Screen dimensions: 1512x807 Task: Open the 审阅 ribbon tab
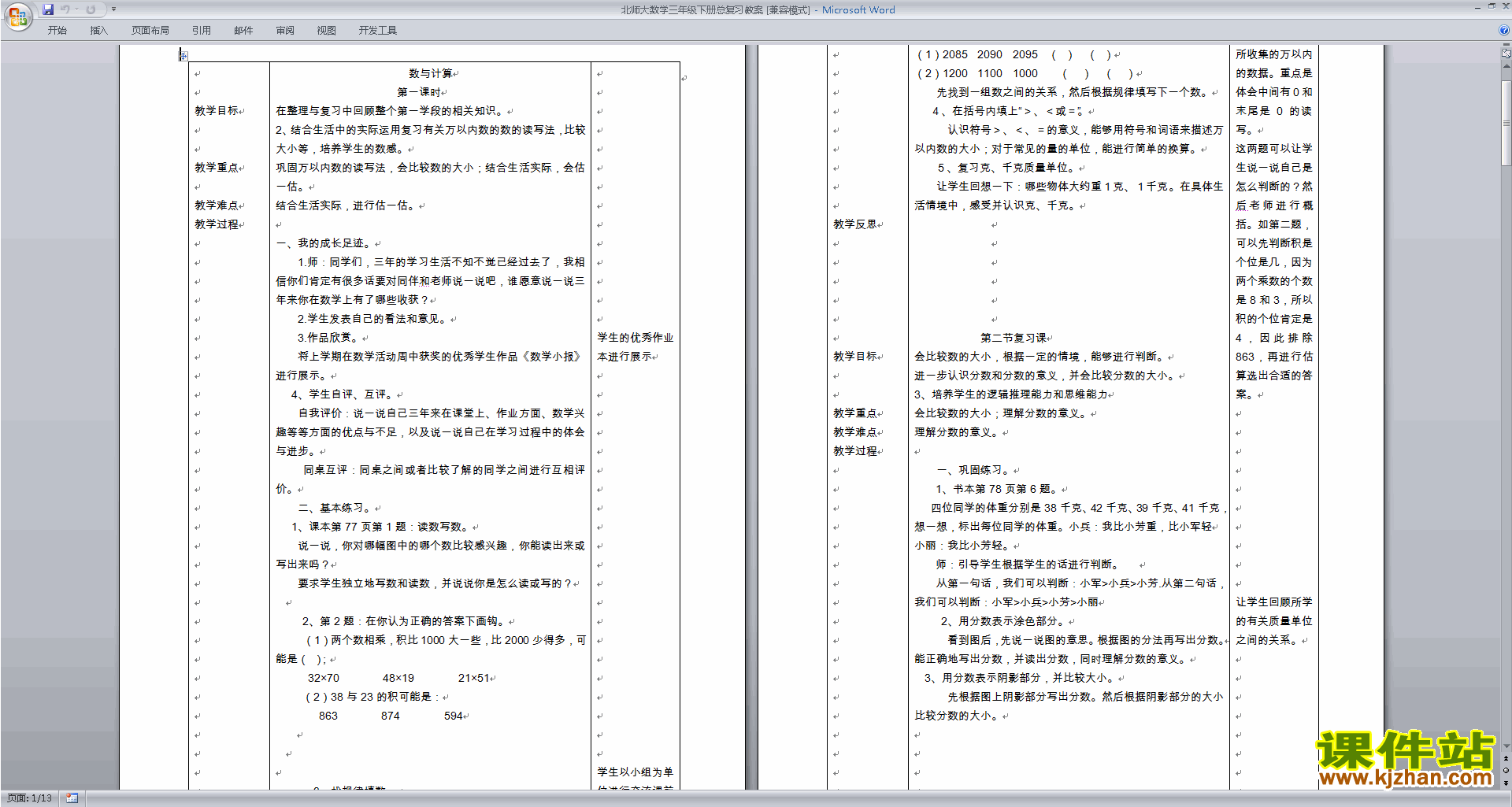click(285, 31)
